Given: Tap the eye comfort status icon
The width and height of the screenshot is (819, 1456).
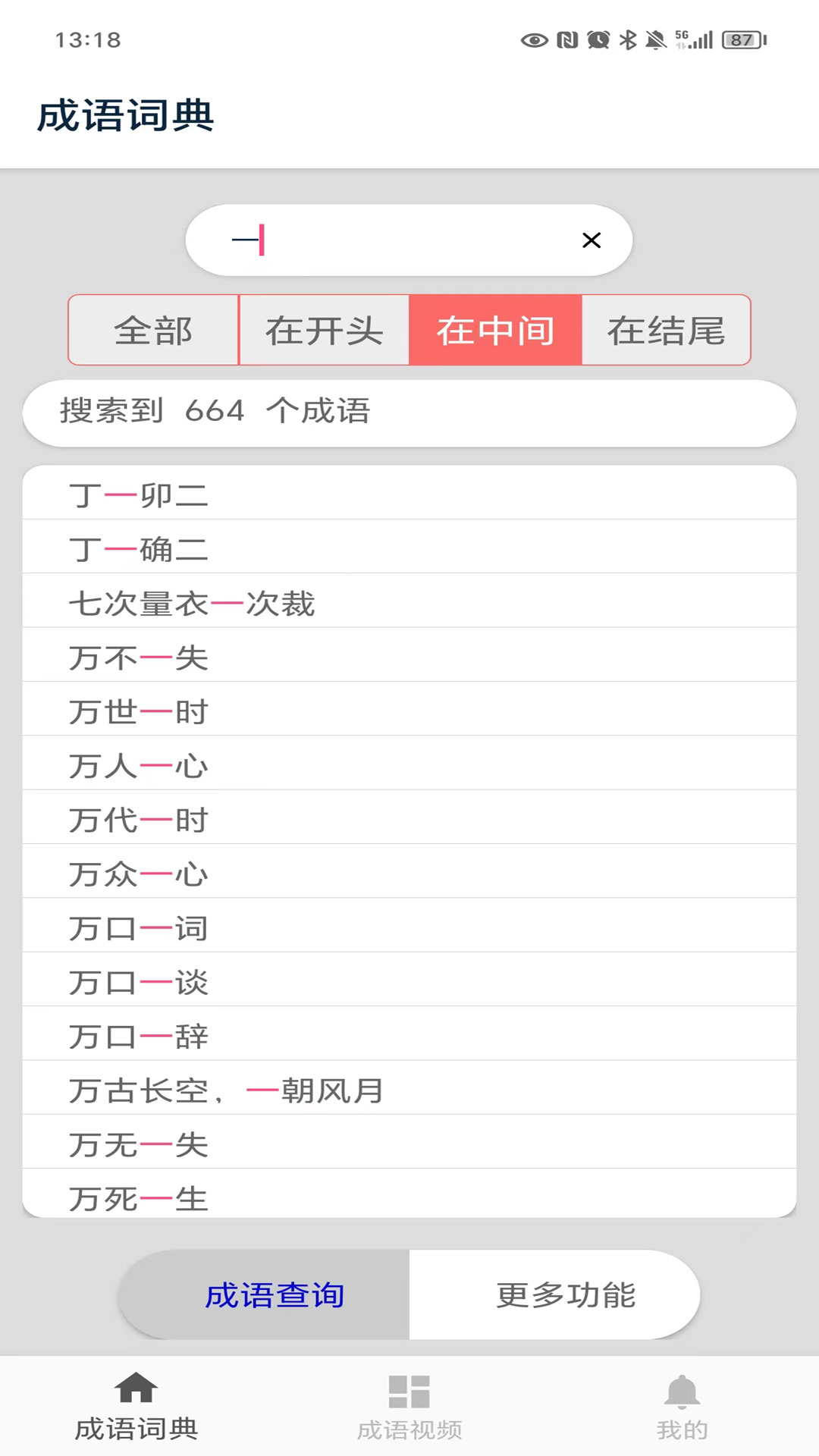Looking at the screenshot, I should tap(534, 39).
